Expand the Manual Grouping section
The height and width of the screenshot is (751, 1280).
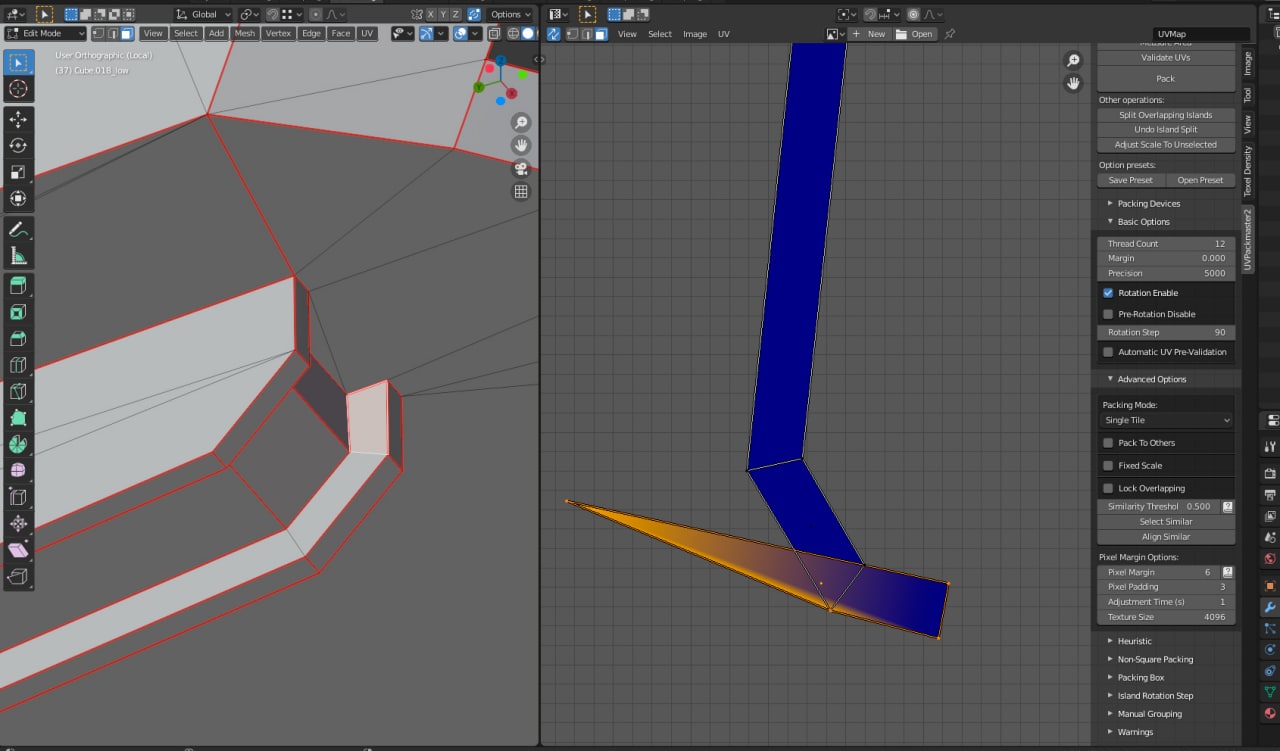pos(1149,714)
